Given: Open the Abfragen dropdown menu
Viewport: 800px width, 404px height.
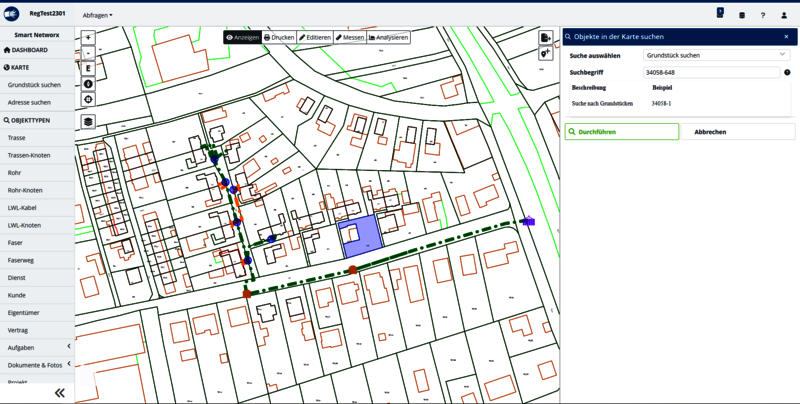Looking at the screenshot, I should click(97, 15).
